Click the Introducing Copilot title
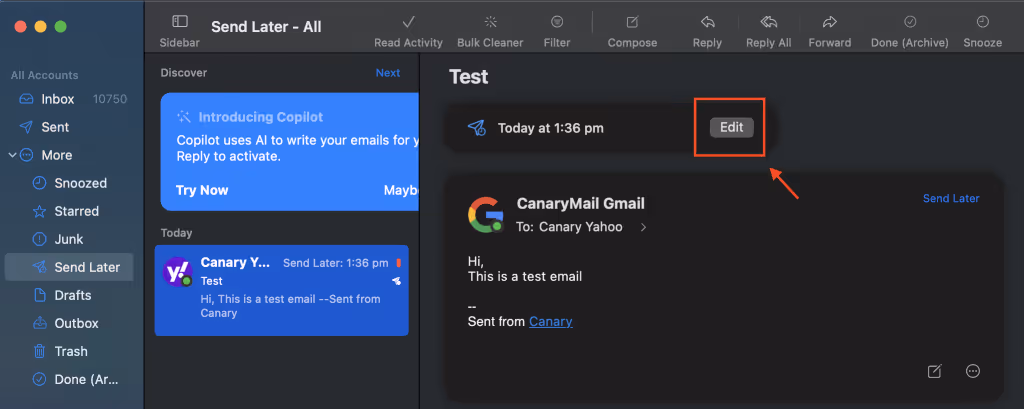The image size is (1024, 409). point(261,118)
